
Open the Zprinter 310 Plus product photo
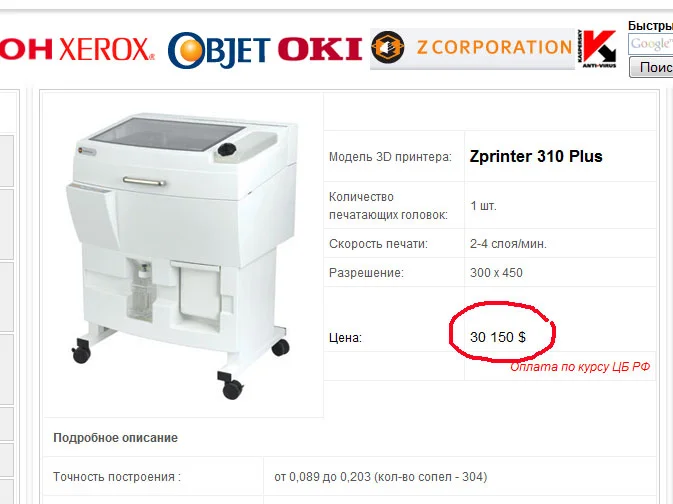click(182, 254)
